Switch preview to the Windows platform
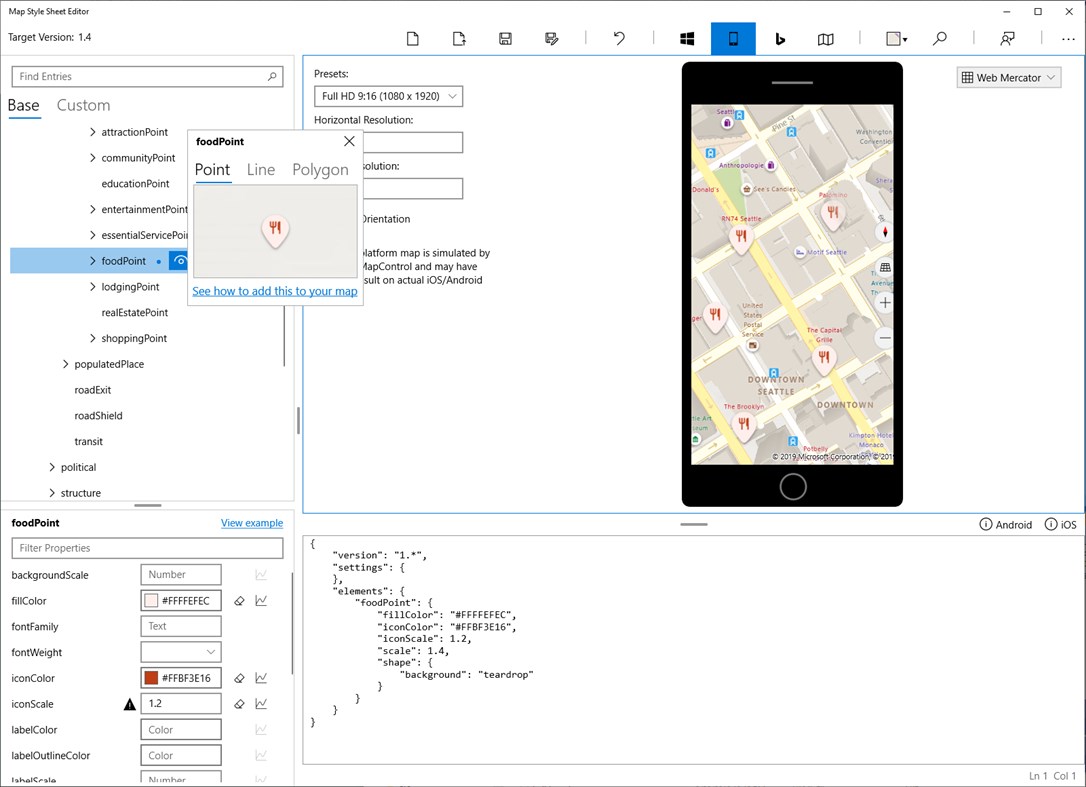 (x=687, y=39)
